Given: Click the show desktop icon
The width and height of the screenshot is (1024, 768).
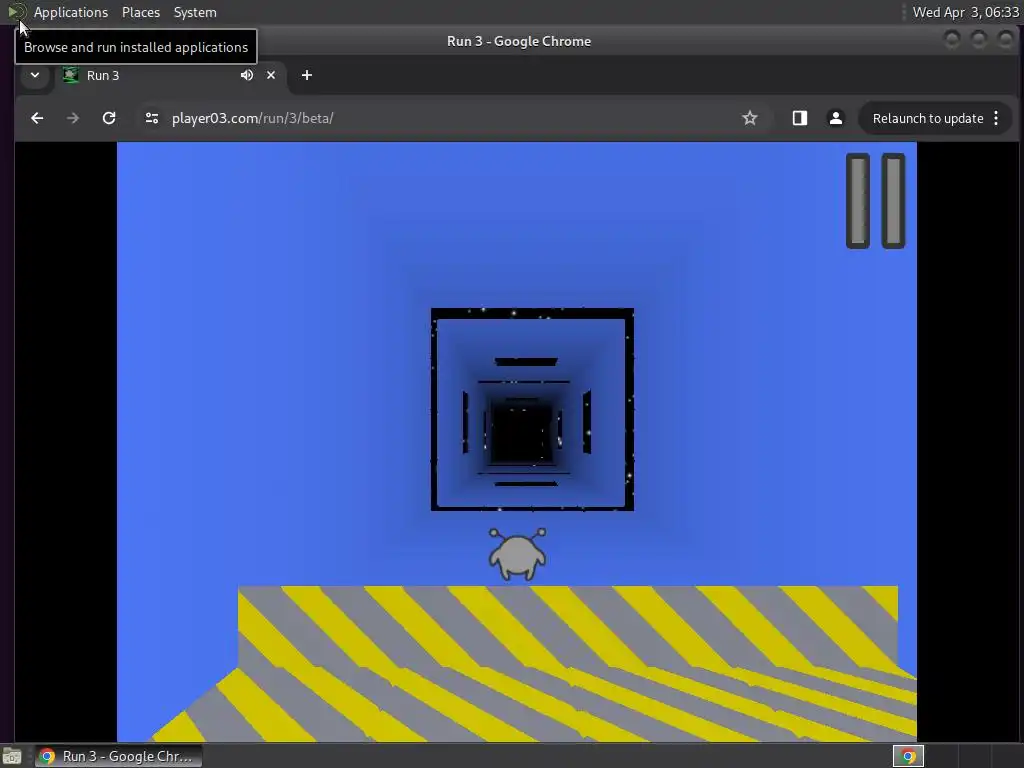Looking at the screenshot, I should point(12,756).
